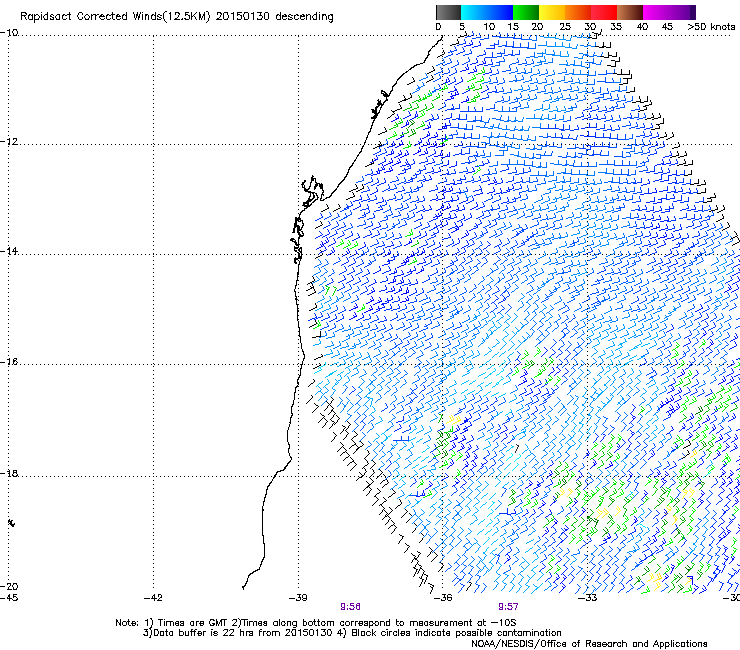This screenshot has width=740, height=650.
Task: Click the '40' legend scale label
Action: pos(642,27)
